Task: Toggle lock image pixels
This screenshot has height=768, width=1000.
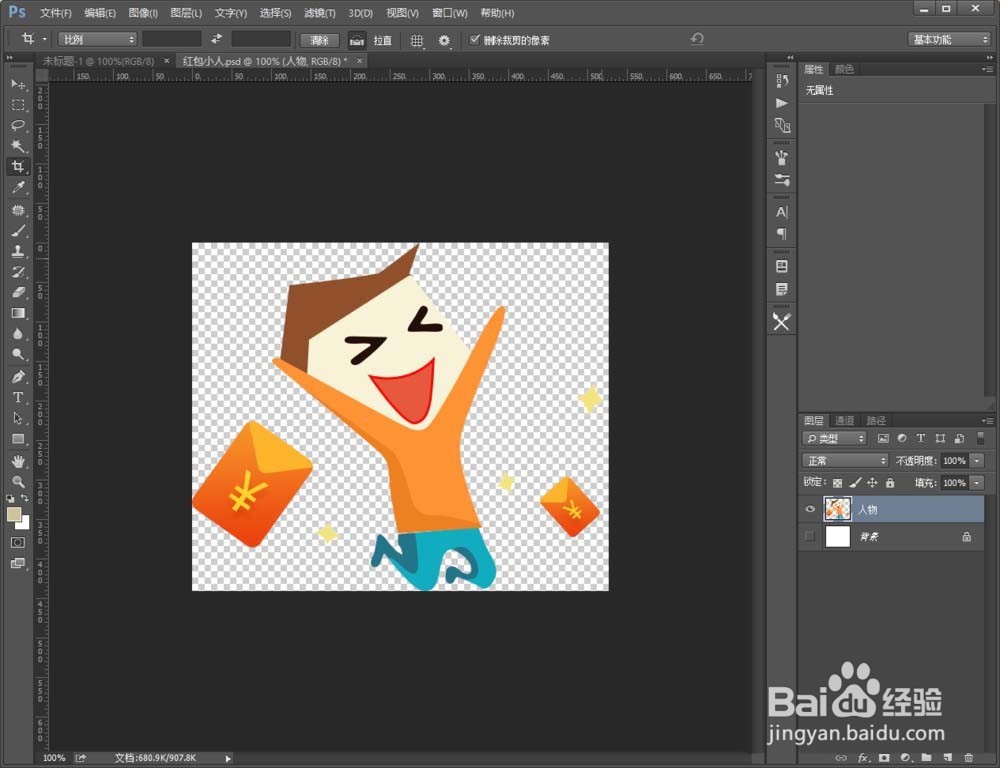Action: coord(855,483)
